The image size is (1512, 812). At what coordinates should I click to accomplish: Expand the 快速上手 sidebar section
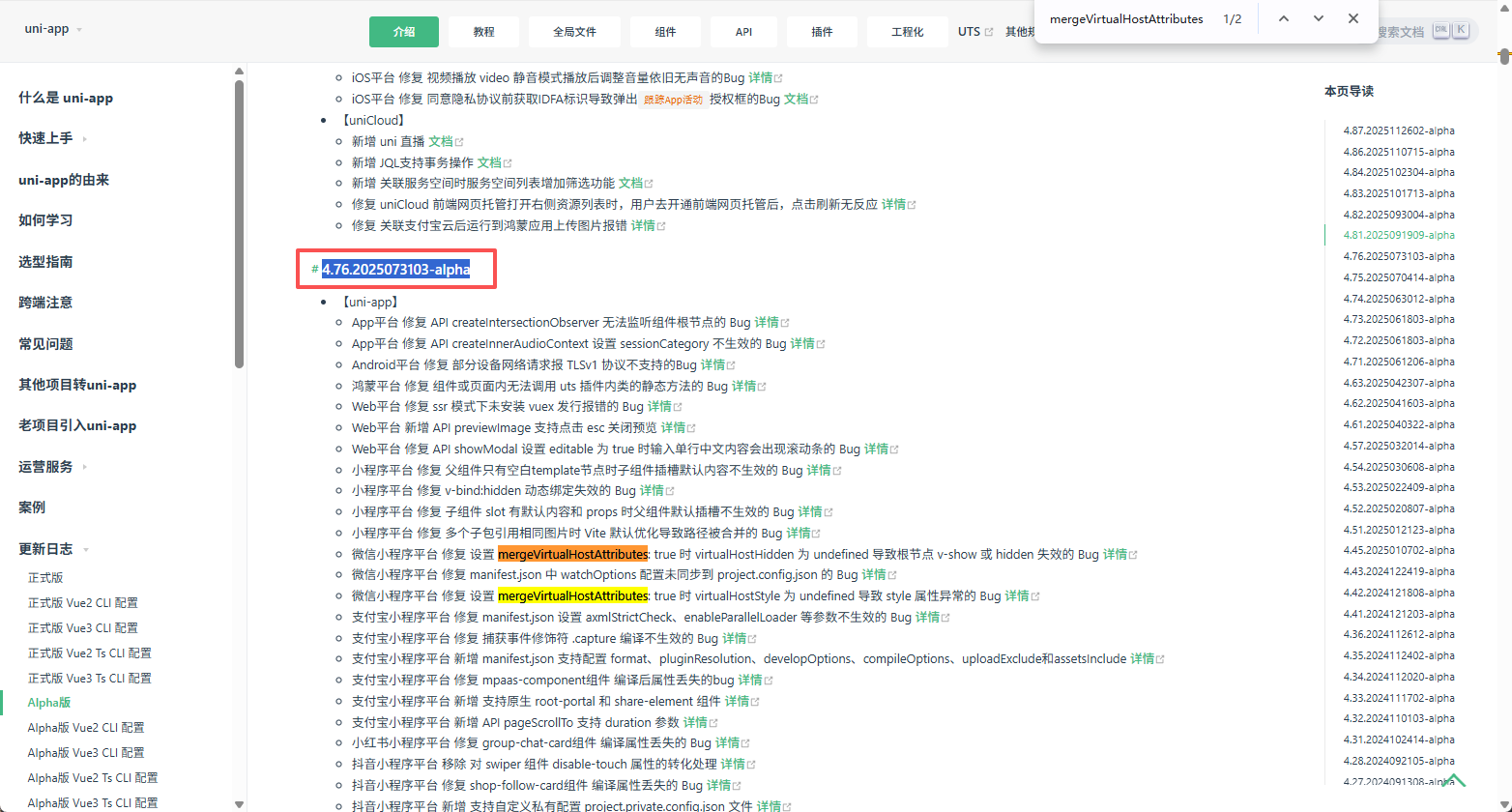click(85, 139)
